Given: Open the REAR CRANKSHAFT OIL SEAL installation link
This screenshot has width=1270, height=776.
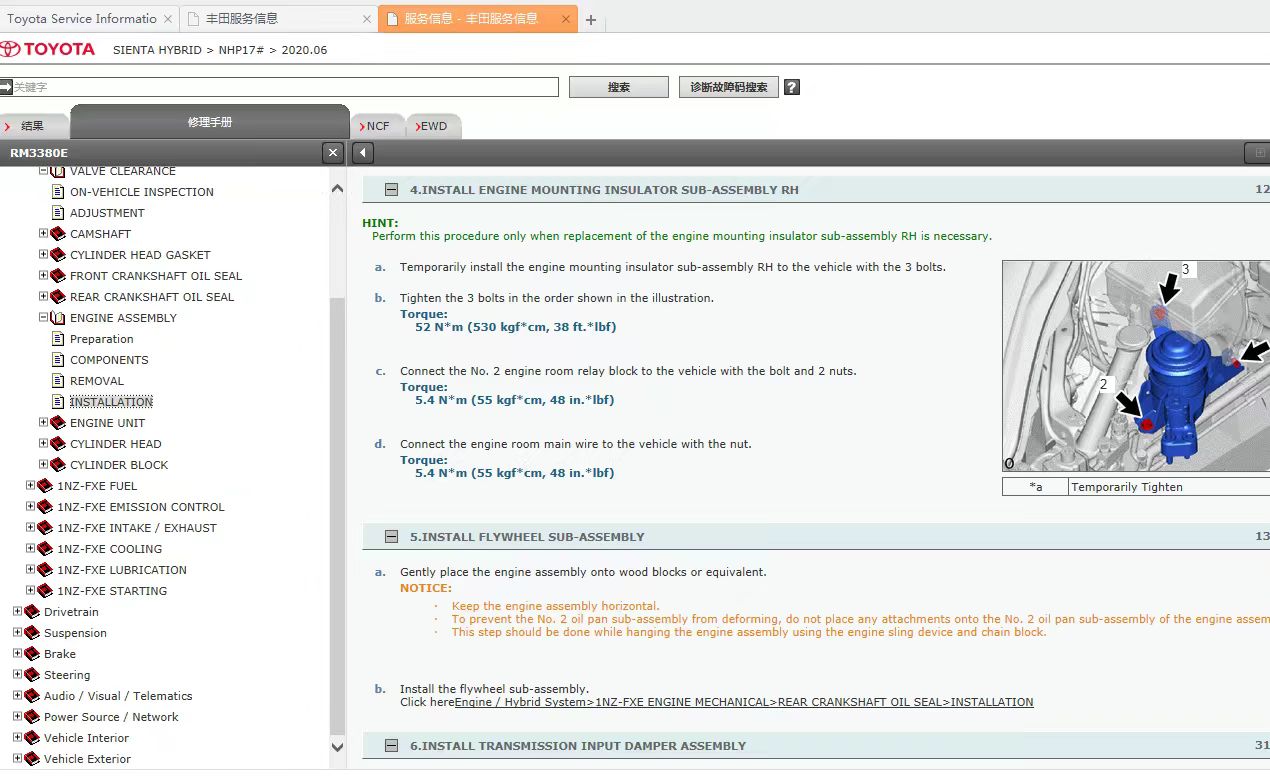Looking at the screenshot, I should point(744,702).
